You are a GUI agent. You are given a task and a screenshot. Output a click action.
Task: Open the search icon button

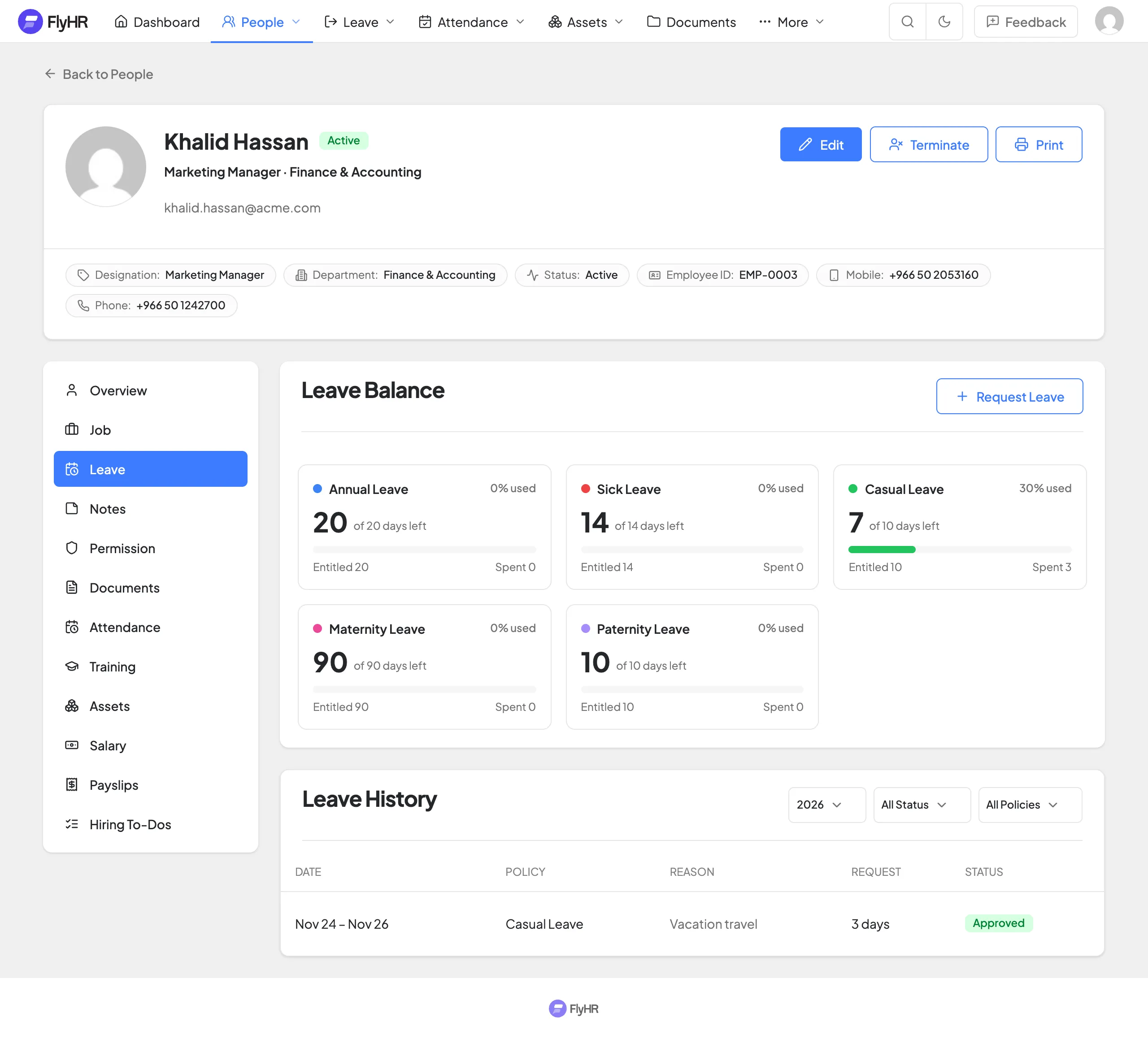(908, 22)
